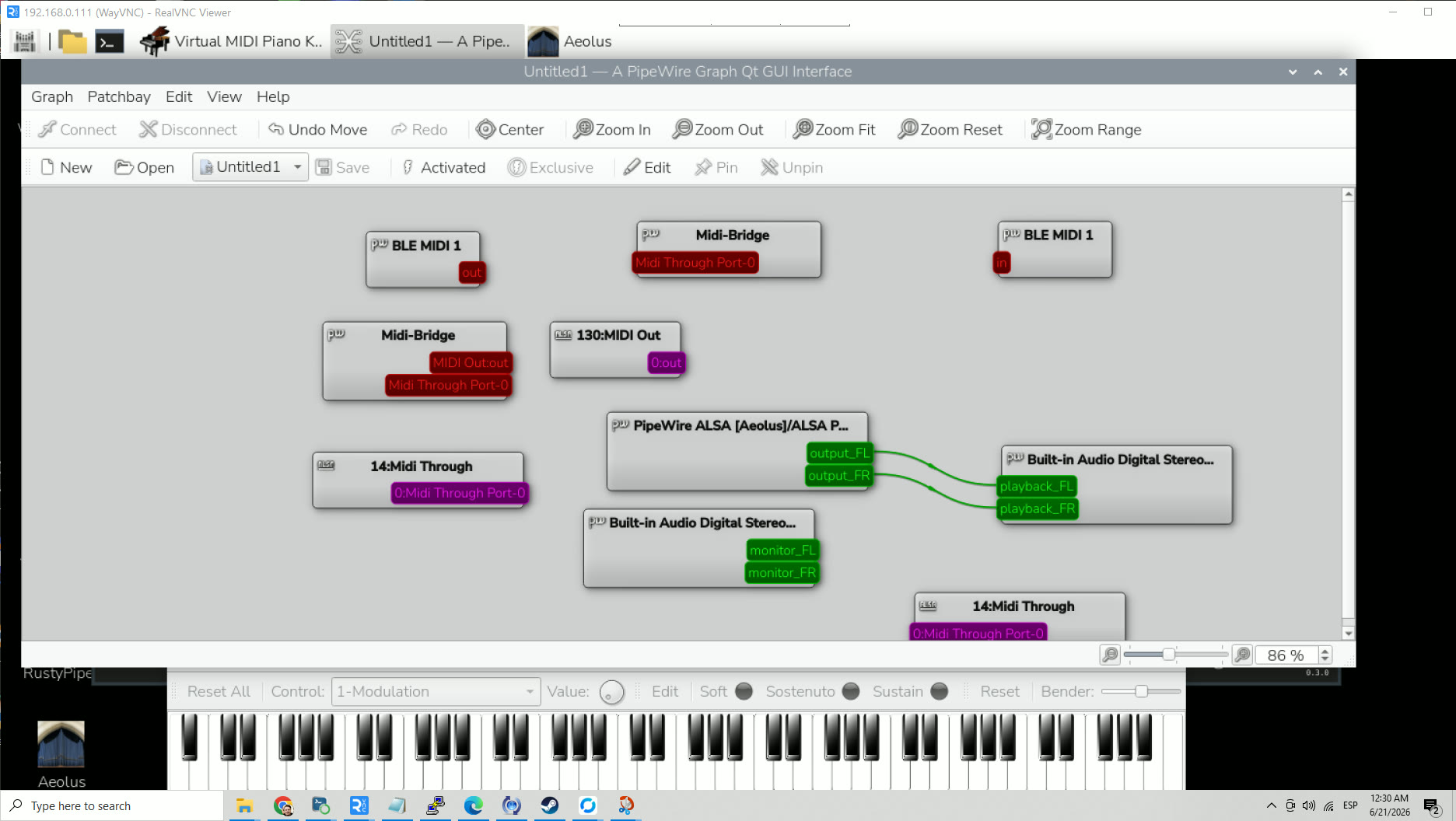The height and width of the screenshot is (821, 1456).
Task: Click the piano toolbar Edit button
Action: pos(665,691)
